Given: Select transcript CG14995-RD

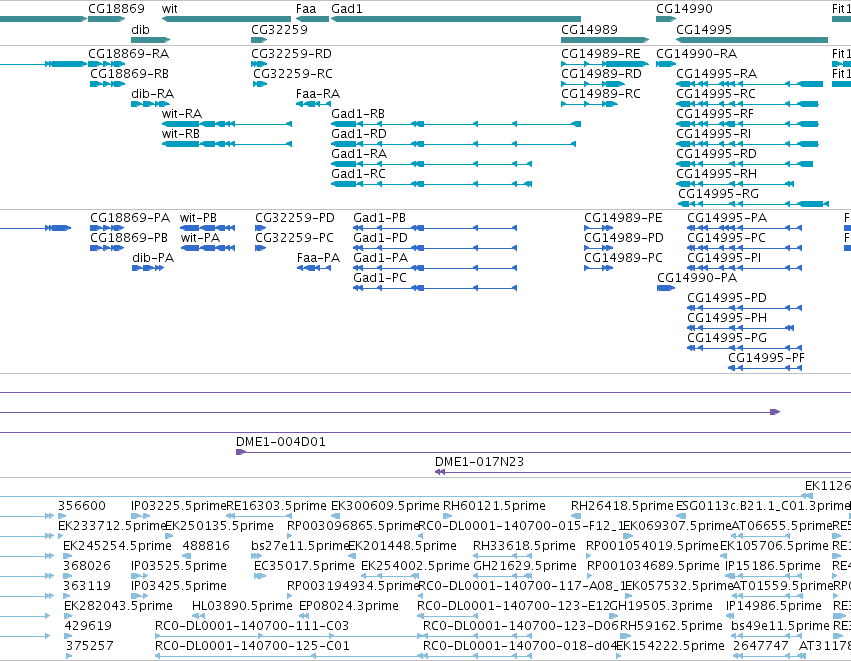Looking at the screenshot, I should coord(745,164).
